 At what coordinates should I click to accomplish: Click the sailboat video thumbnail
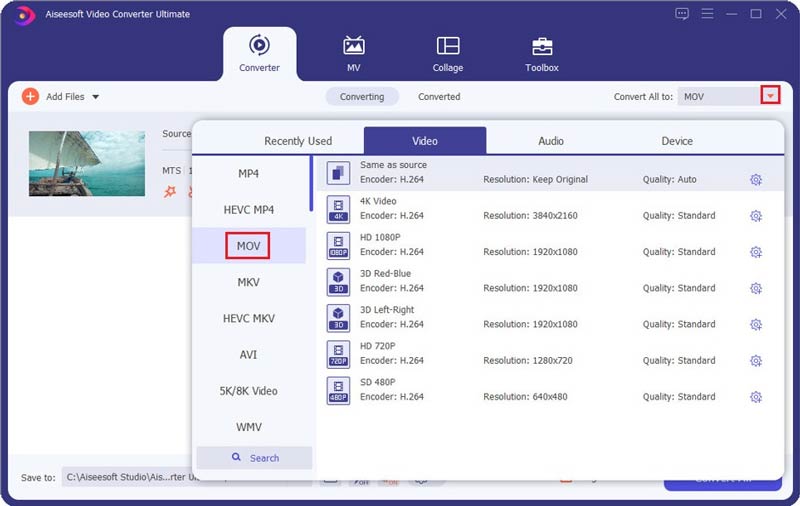(x=87, y=163)
